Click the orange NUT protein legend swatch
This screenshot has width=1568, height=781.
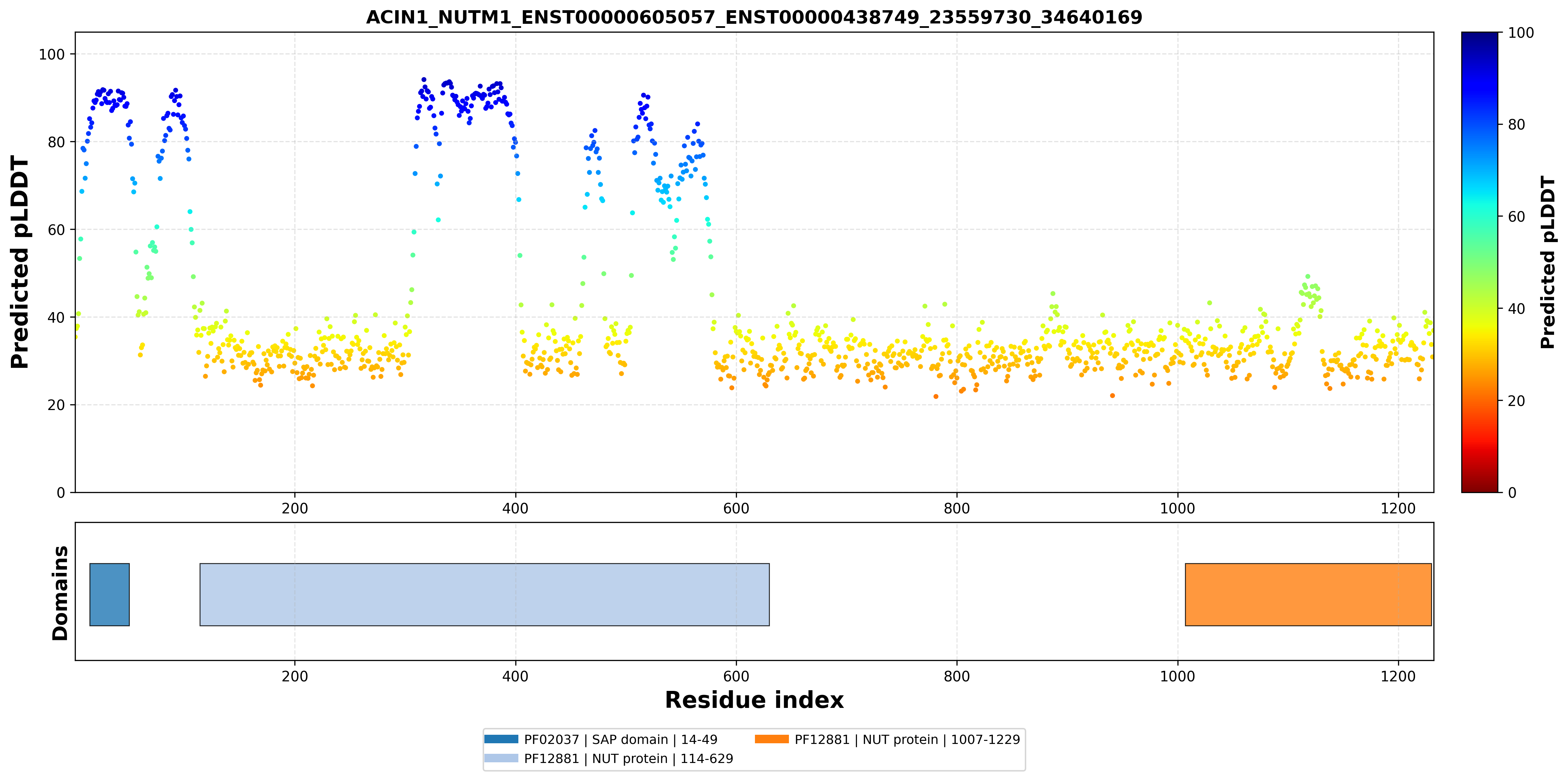772,739
